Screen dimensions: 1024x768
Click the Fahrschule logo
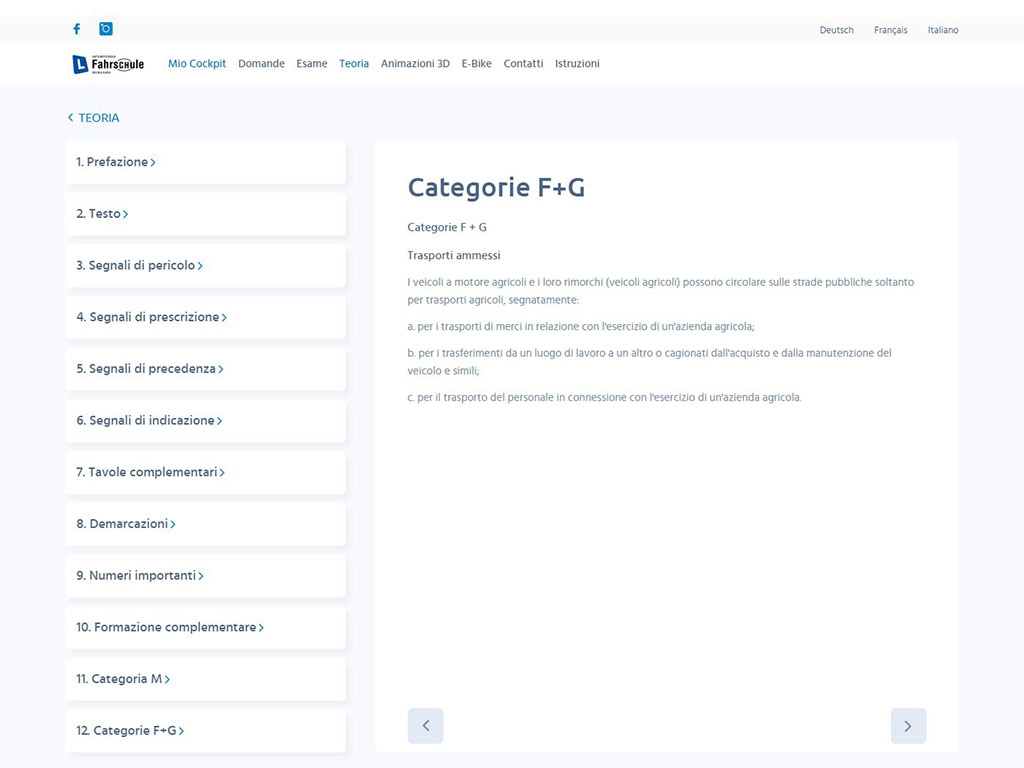tap(108, 64)
